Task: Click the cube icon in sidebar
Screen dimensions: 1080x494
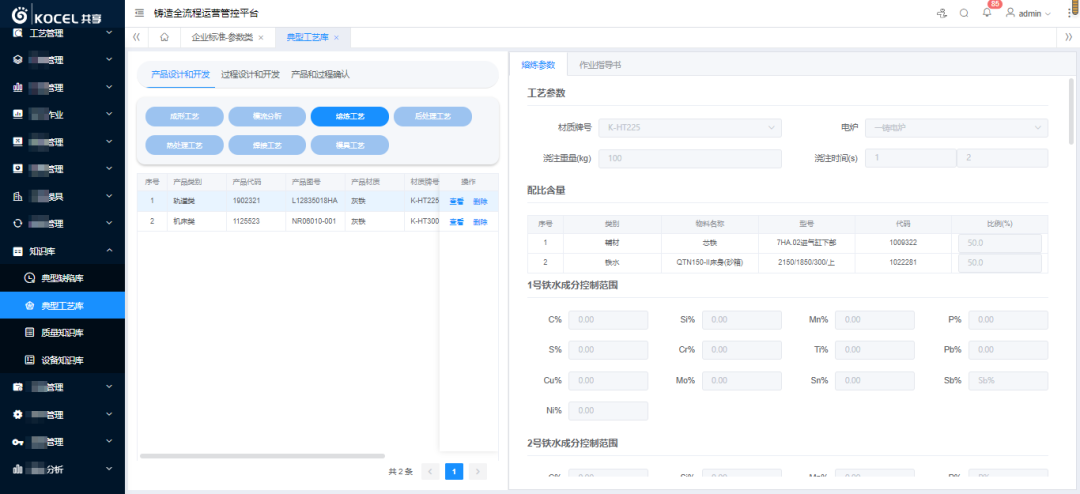Action: [x=18, y=60]
